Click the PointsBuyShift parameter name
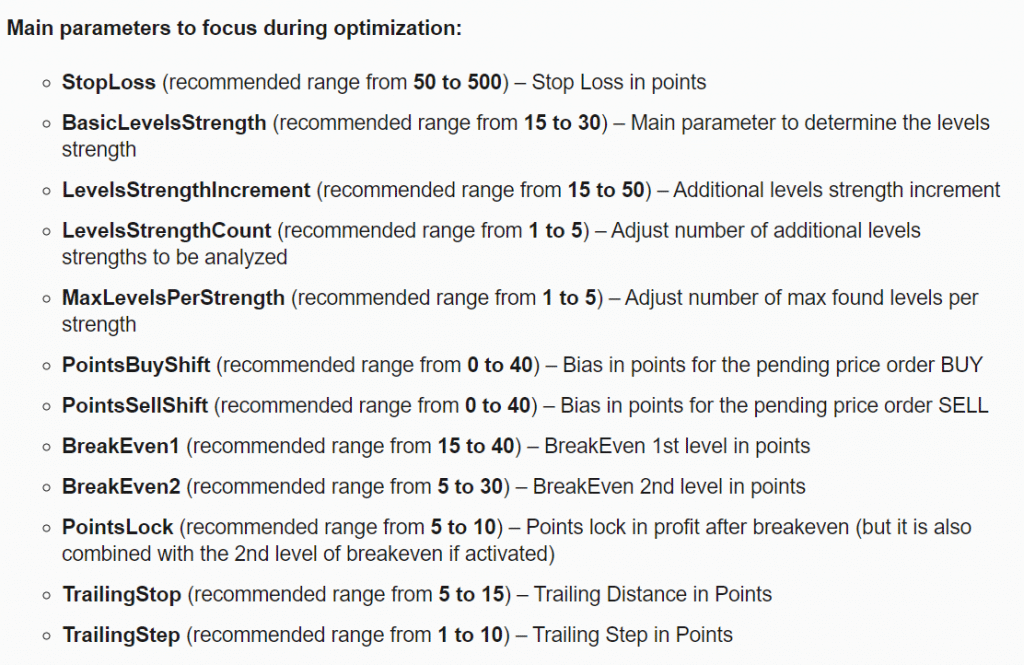The width and height of the screenshot is (1024, 665). click(136, 365)
